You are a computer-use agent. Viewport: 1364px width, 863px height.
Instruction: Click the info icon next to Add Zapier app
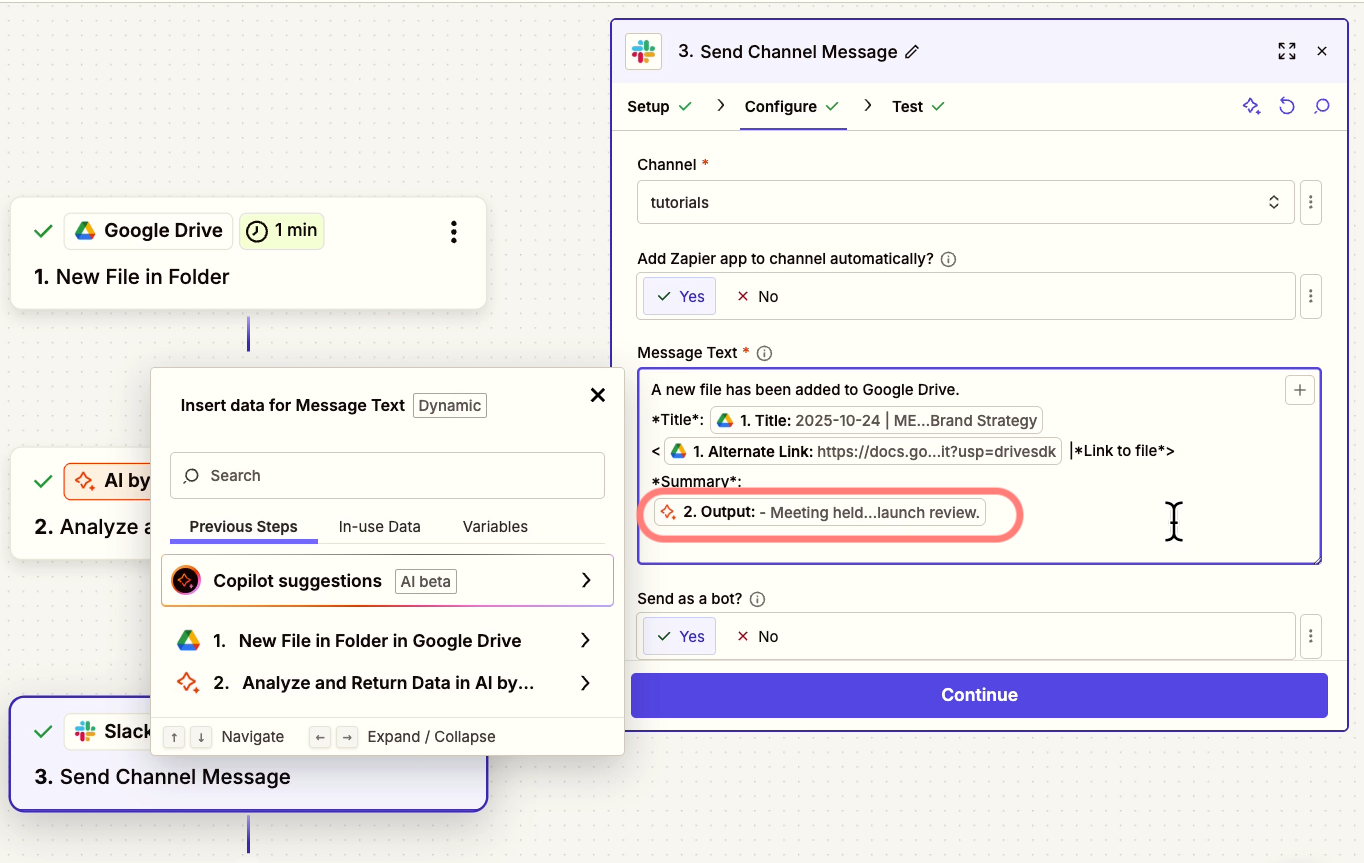coord(949,259)
